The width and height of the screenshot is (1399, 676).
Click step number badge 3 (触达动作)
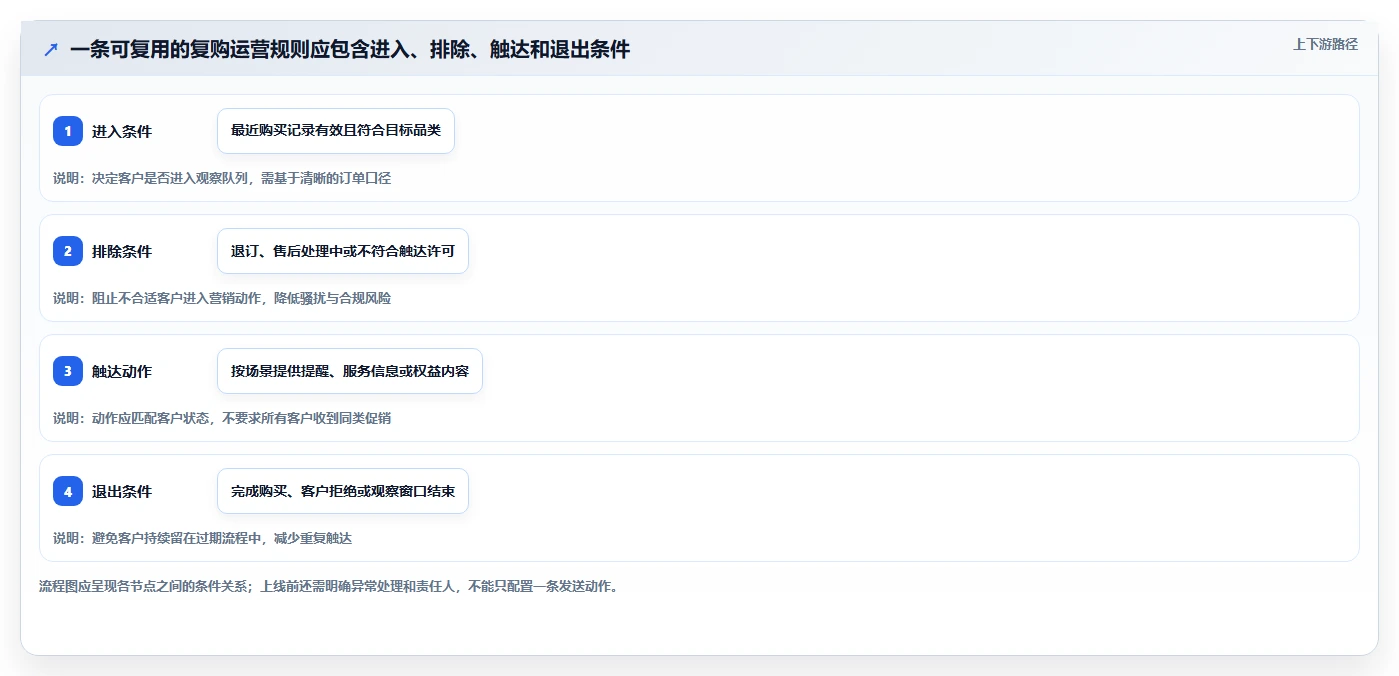point(68,371)
